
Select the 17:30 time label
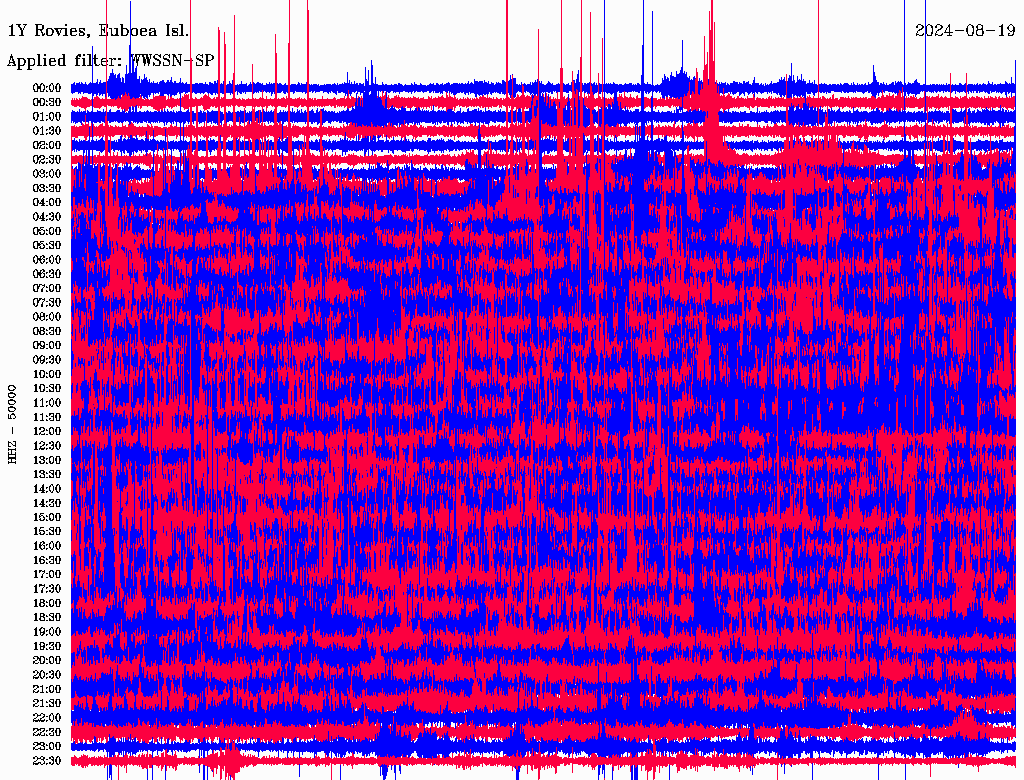click(47, 589)
